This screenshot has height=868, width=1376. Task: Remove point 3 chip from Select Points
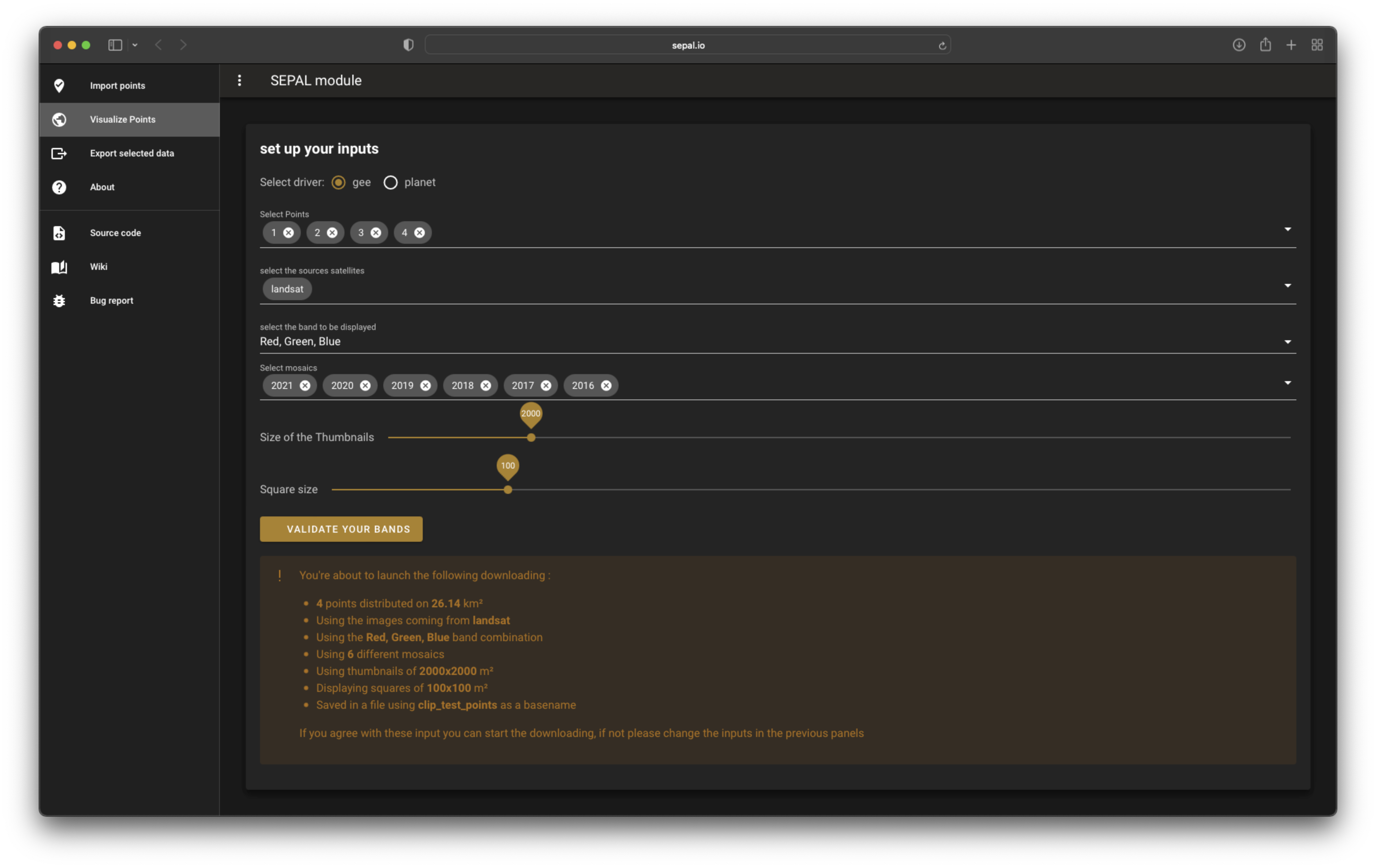pyautogui.click(x=376, y=232)
